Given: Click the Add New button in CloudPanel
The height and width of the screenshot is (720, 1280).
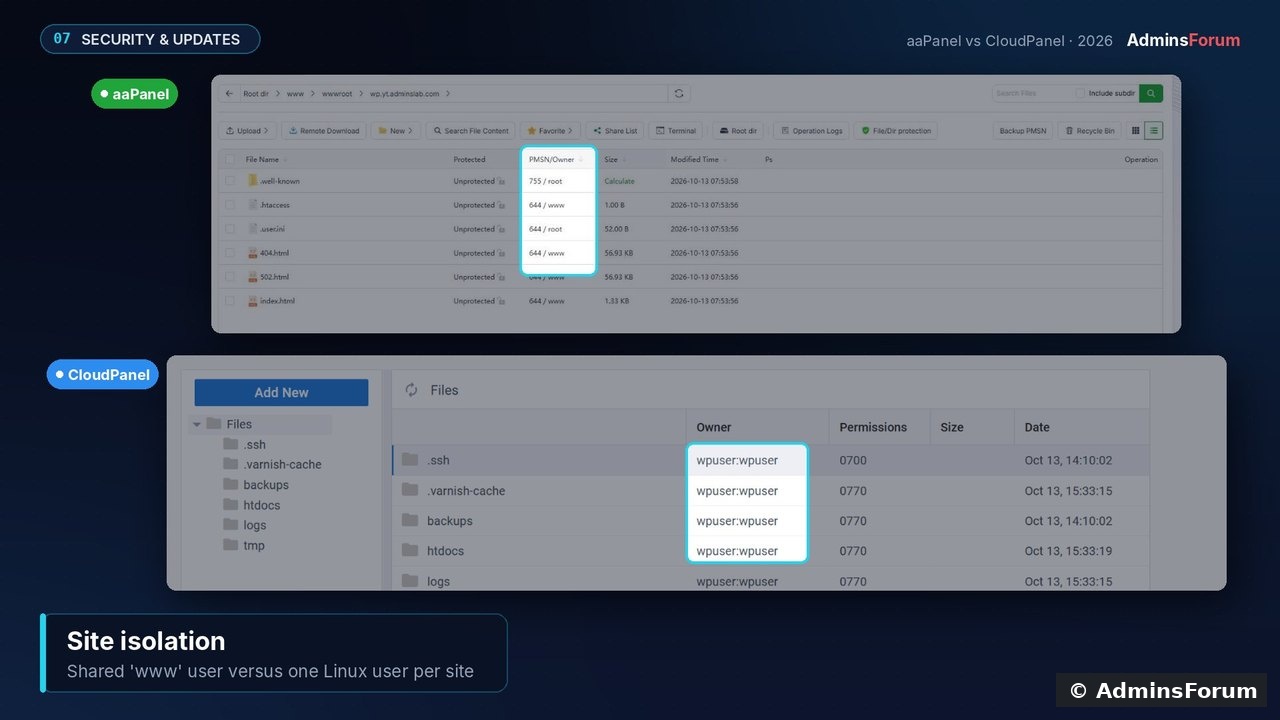Looking at the screenshot, I should tap(281, 392).
